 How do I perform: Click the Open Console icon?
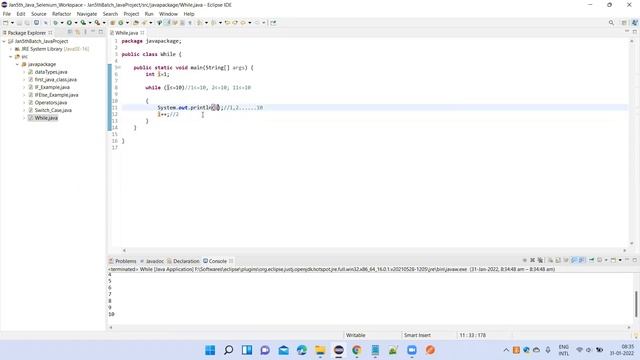pyautogui.click(x=613, y=260)
